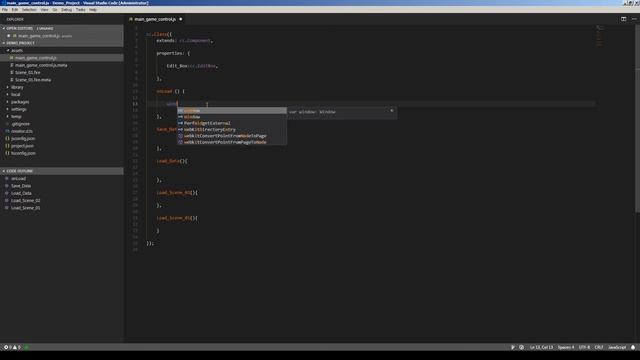Open notifications bell in status bar

(x=633, y=347)
